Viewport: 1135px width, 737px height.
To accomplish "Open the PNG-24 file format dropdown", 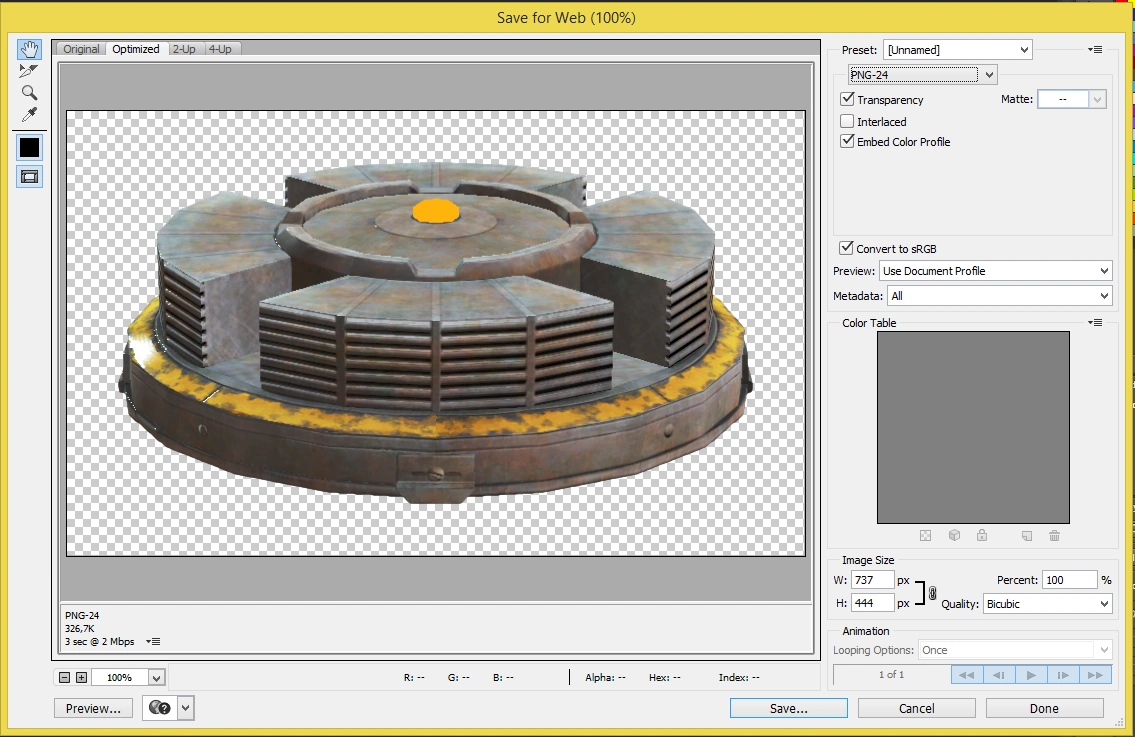I will pyautogui.click(x=921, y=75).
